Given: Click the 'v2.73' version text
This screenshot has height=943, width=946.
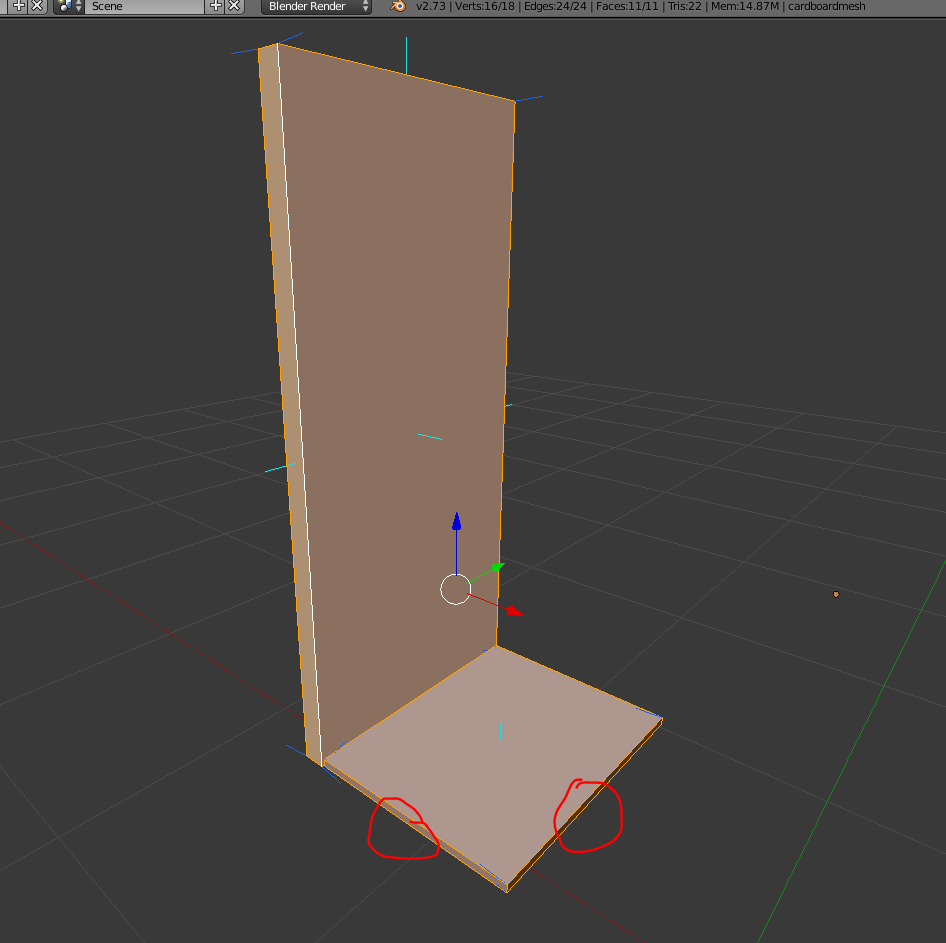Looking at the screenshot, I should [431, 6].
